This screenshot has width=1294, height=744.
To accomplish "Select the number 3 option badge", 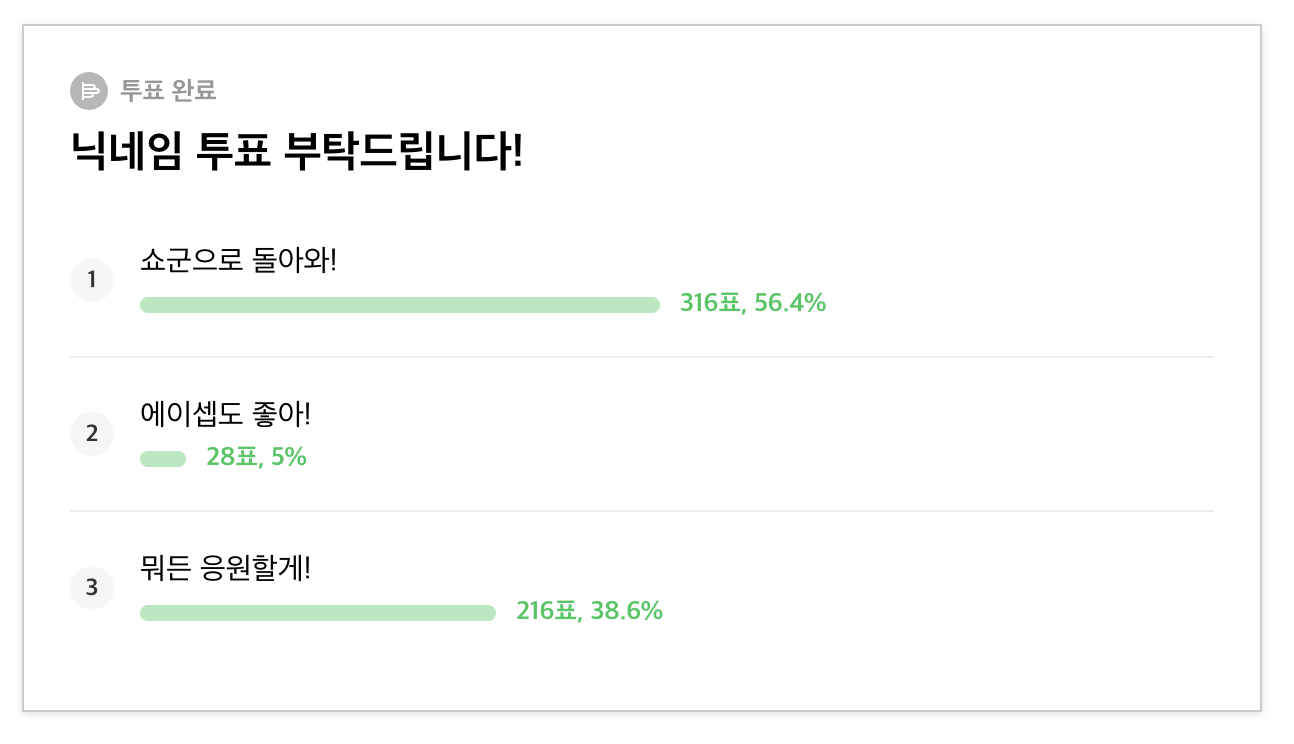I will pos(92,587).
